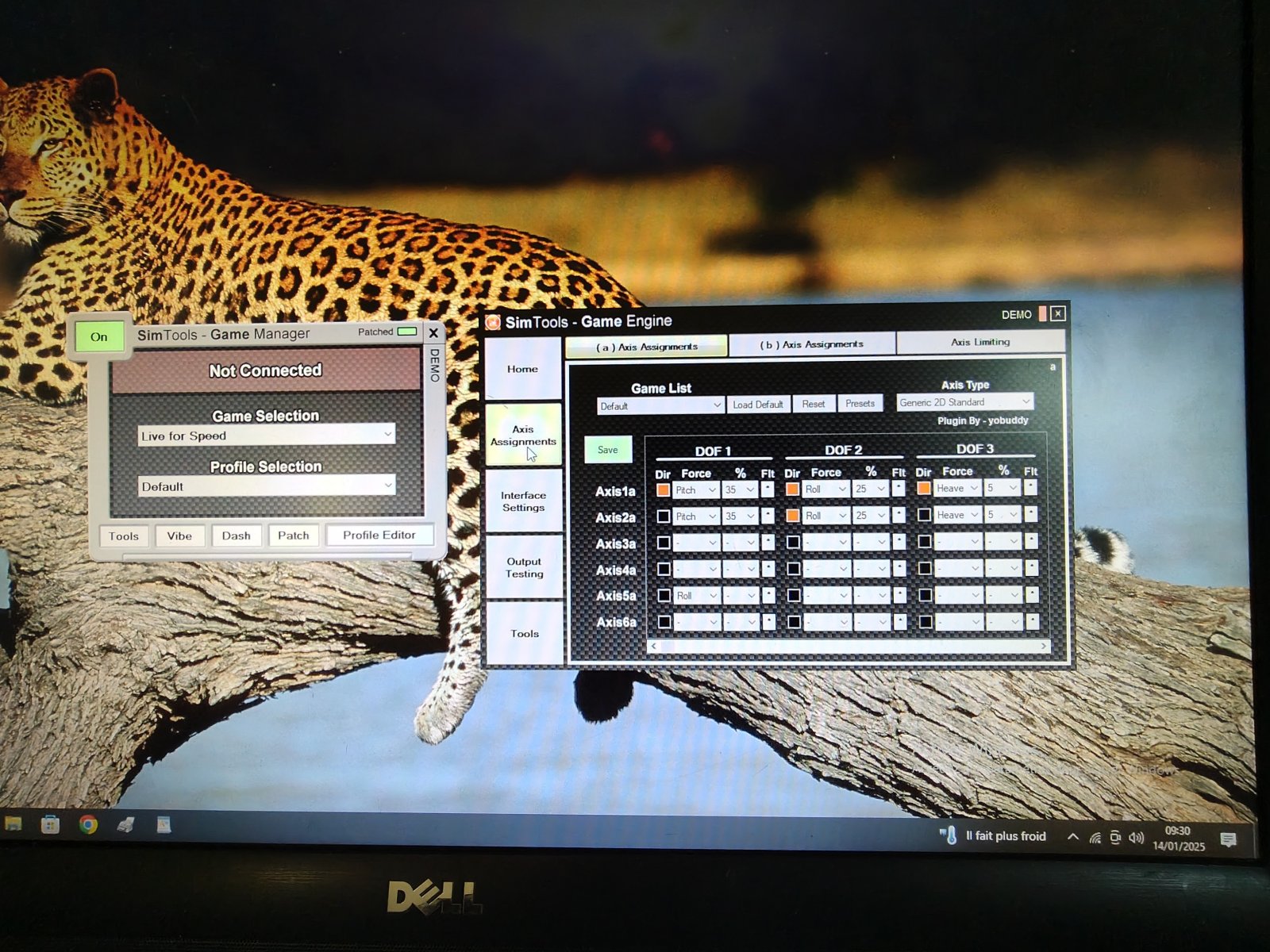This screenshot has height=952, width=1270.
Task: Toggle Dir checkbox for Axis1a DOF 3
Action: click(924, 488)
